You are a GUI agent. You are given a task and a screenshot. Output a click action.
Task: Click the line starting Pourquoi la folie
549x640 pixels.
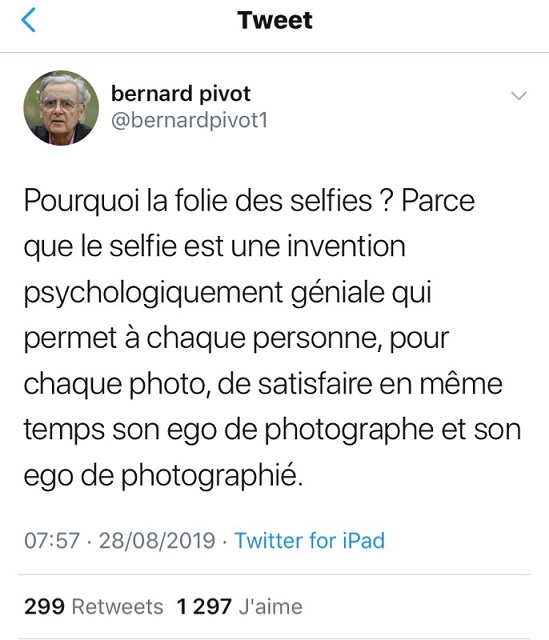(x=249, y=201)
